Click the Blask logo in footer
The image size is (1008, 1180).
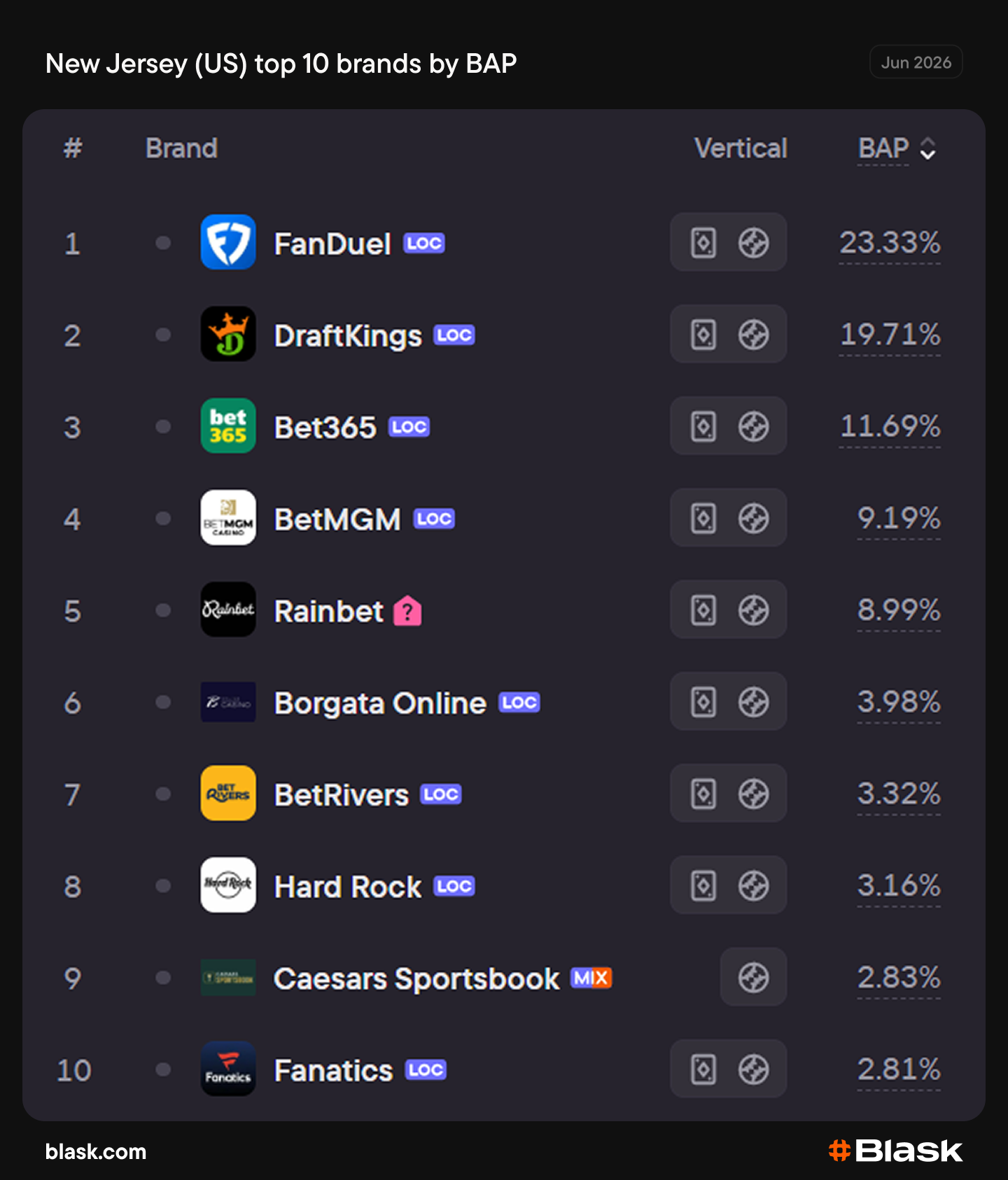pos(896,1151)
